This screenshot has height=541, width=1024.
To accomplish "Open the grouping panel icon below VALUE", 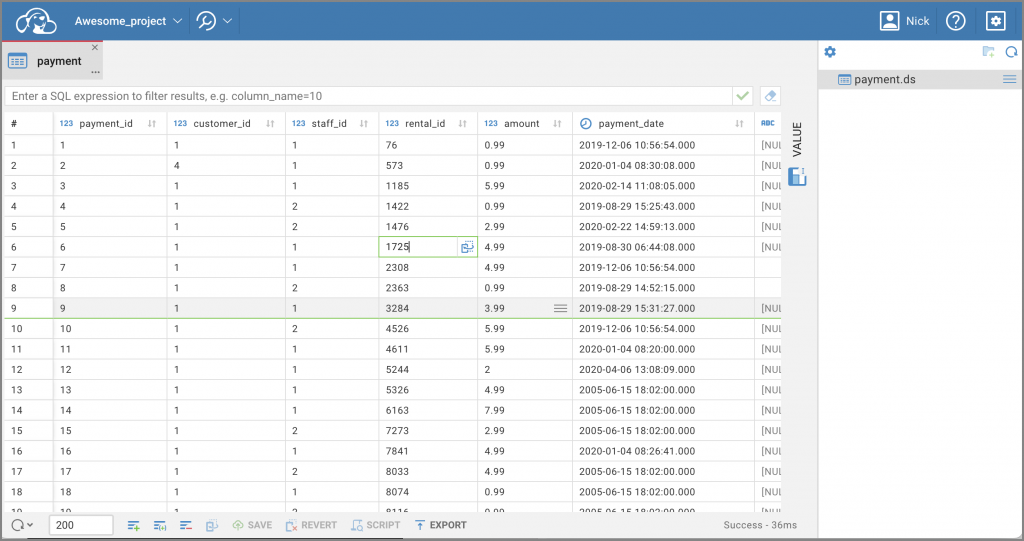I will [797, 176].
